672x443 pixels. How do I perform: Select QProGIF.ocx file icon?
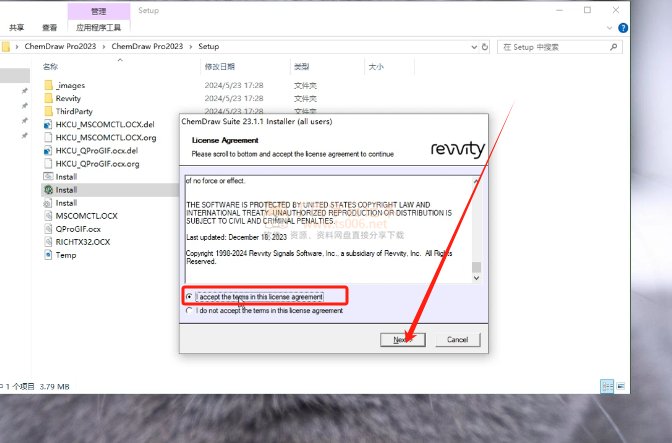coord(48,229)
